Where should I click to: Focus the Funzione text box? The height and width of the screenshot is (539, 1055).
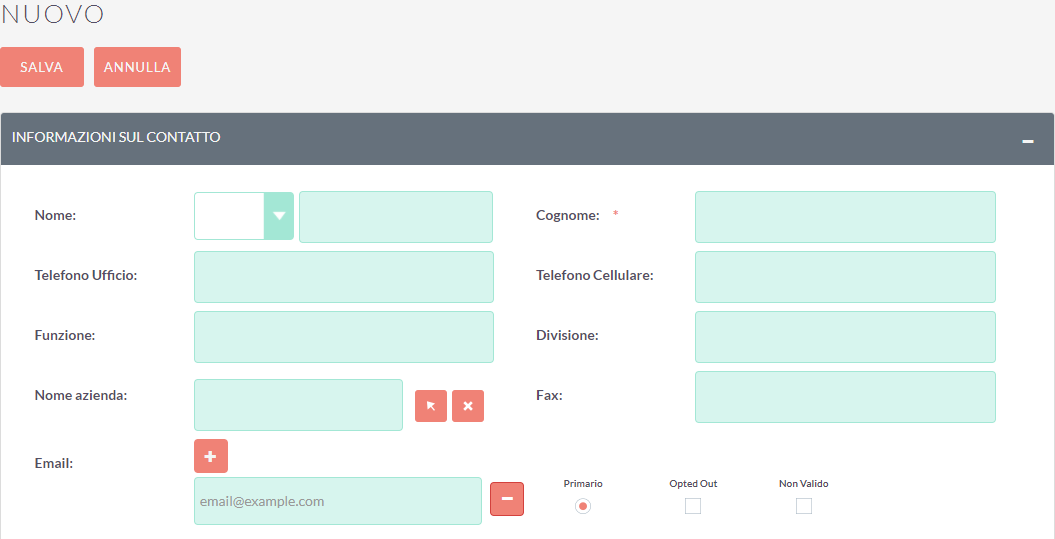coord(344,337)
